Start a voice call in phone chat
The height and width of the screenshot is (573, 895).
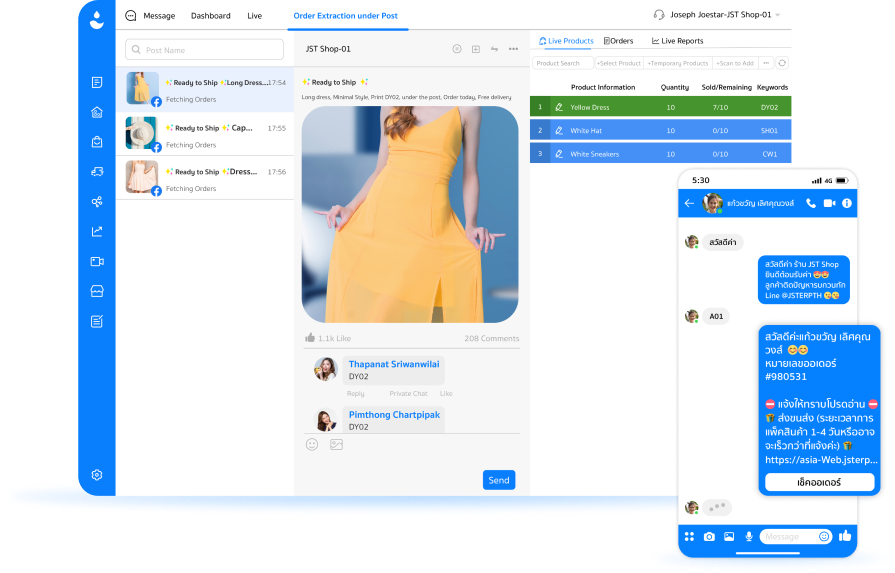tap(811, 203)
